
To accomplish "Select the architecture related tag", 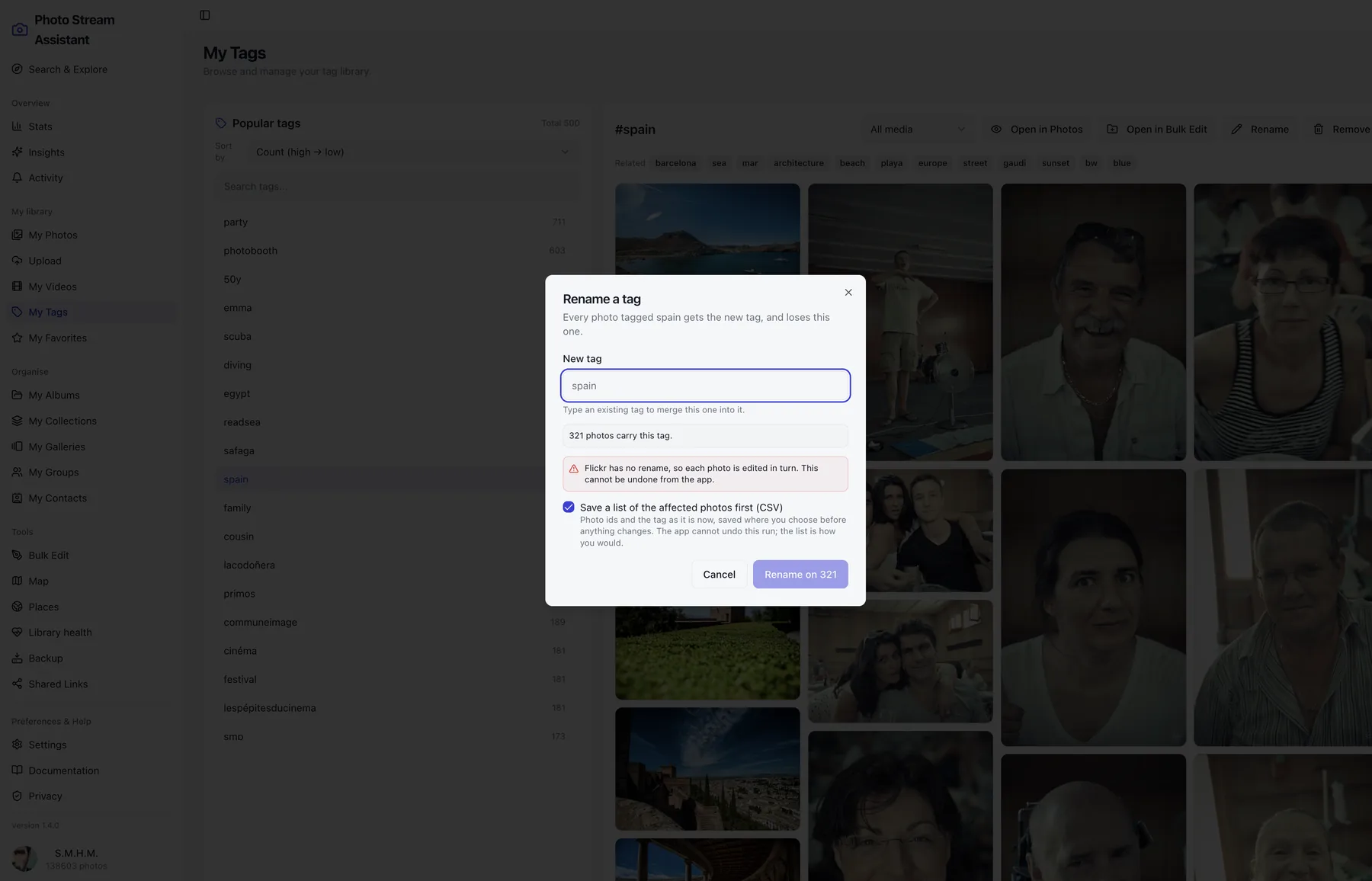I will pyautogui.click(x=798, y=163).
